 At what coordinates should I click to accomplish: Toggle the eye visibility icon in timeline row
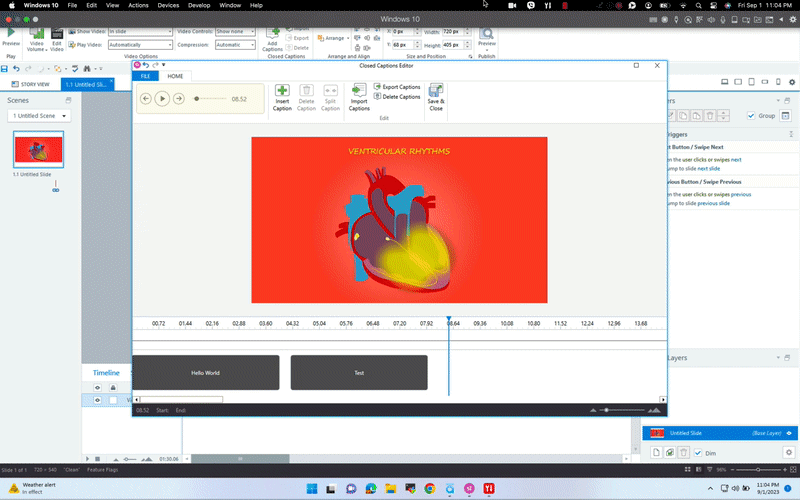(97, 400)
